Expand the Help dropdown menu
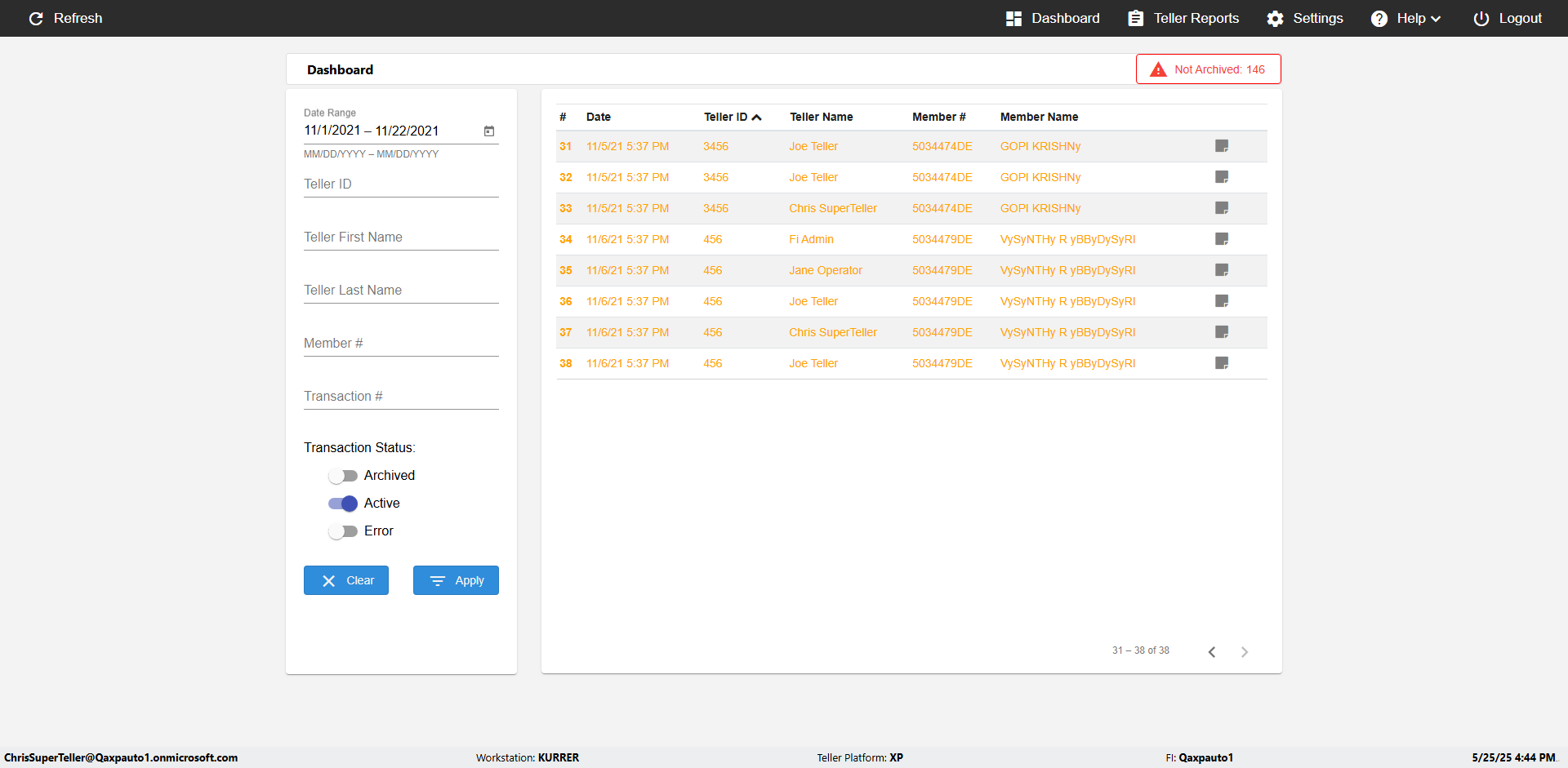This screenshot has width=1568, height=768. [1405, 18]
